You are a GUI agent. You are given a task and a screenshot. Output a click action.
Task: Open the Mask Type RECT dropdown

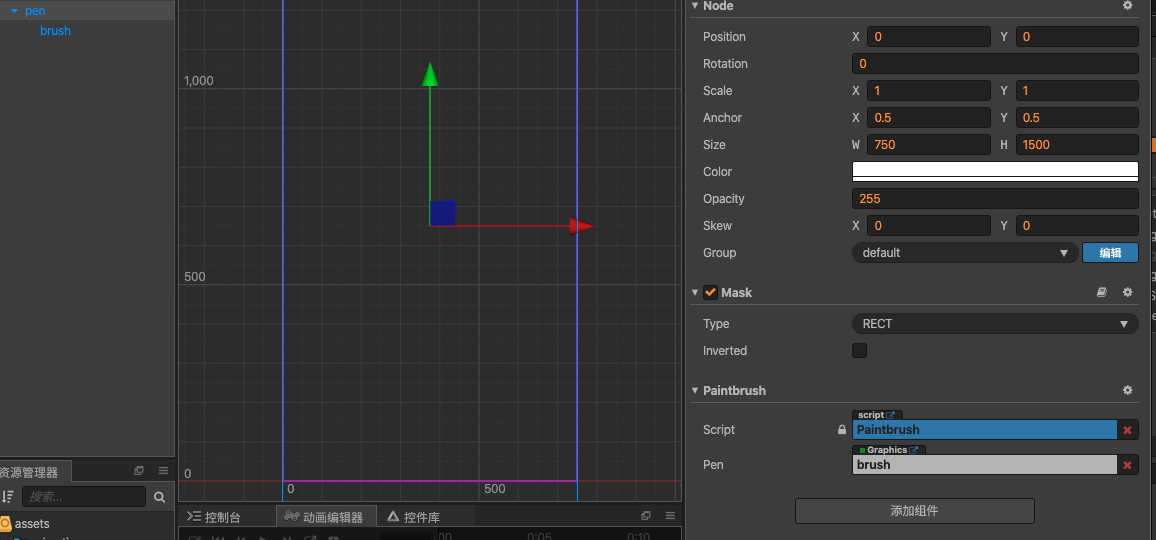pyautogui.click(x=995, y=323)
